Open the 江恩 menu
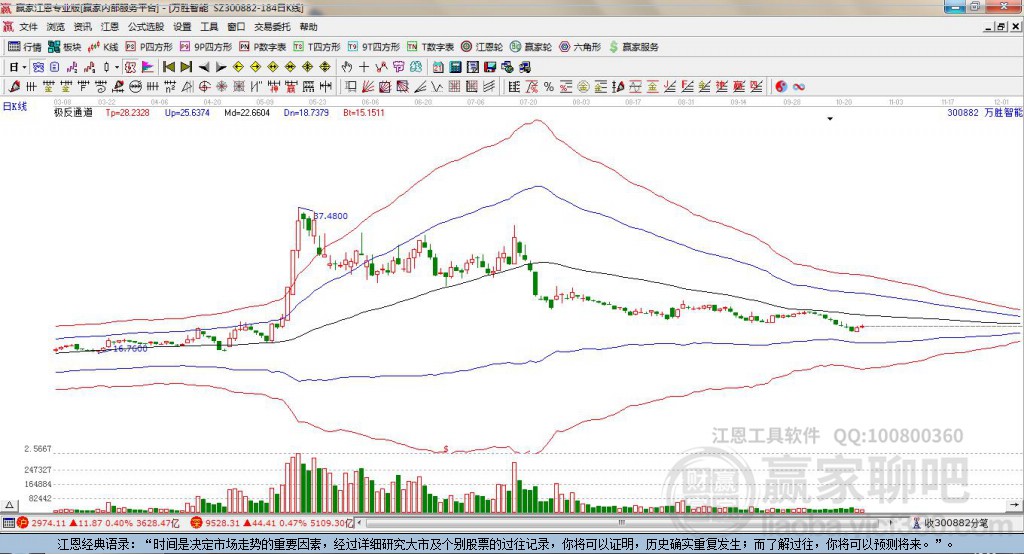Viewport: 1024px width, 554px height. coord(110,27)
